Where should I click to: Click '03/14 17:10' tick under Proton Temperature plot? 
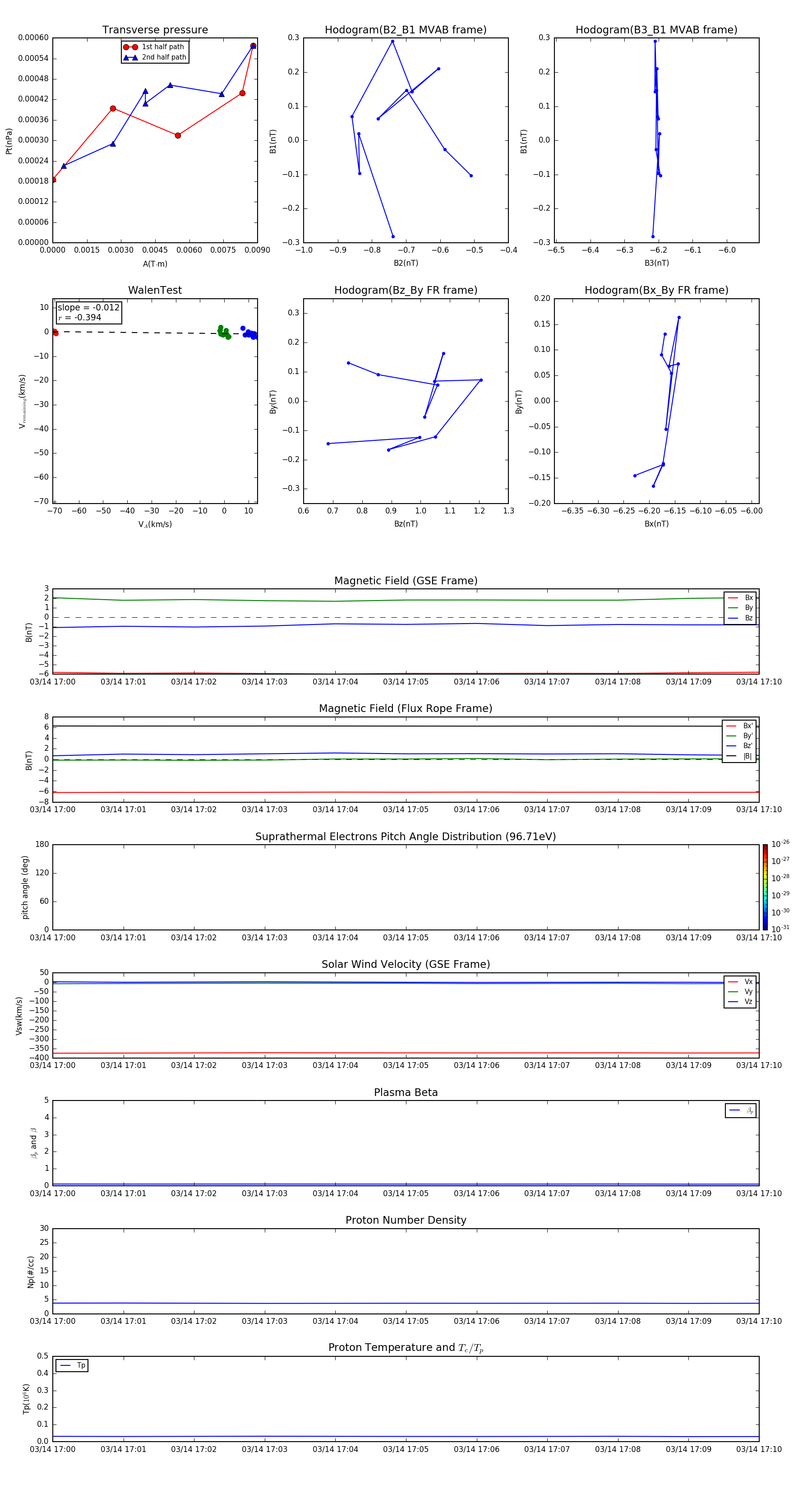[759, 1449]
